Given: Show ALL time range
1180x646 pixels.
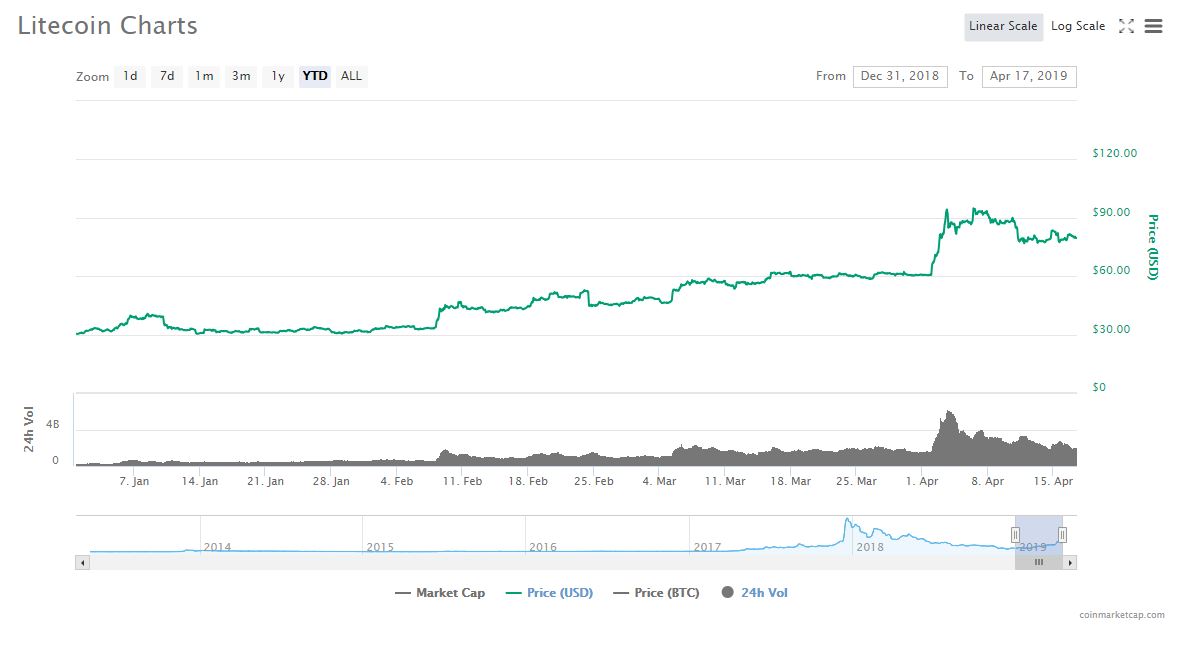Looking at the screenshot, I should point(351,76).
